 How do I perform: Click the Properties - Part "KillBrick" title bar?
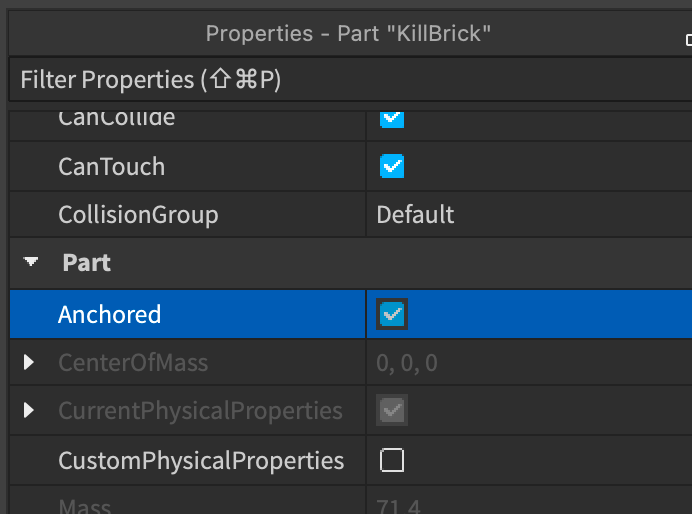point(348,34)
